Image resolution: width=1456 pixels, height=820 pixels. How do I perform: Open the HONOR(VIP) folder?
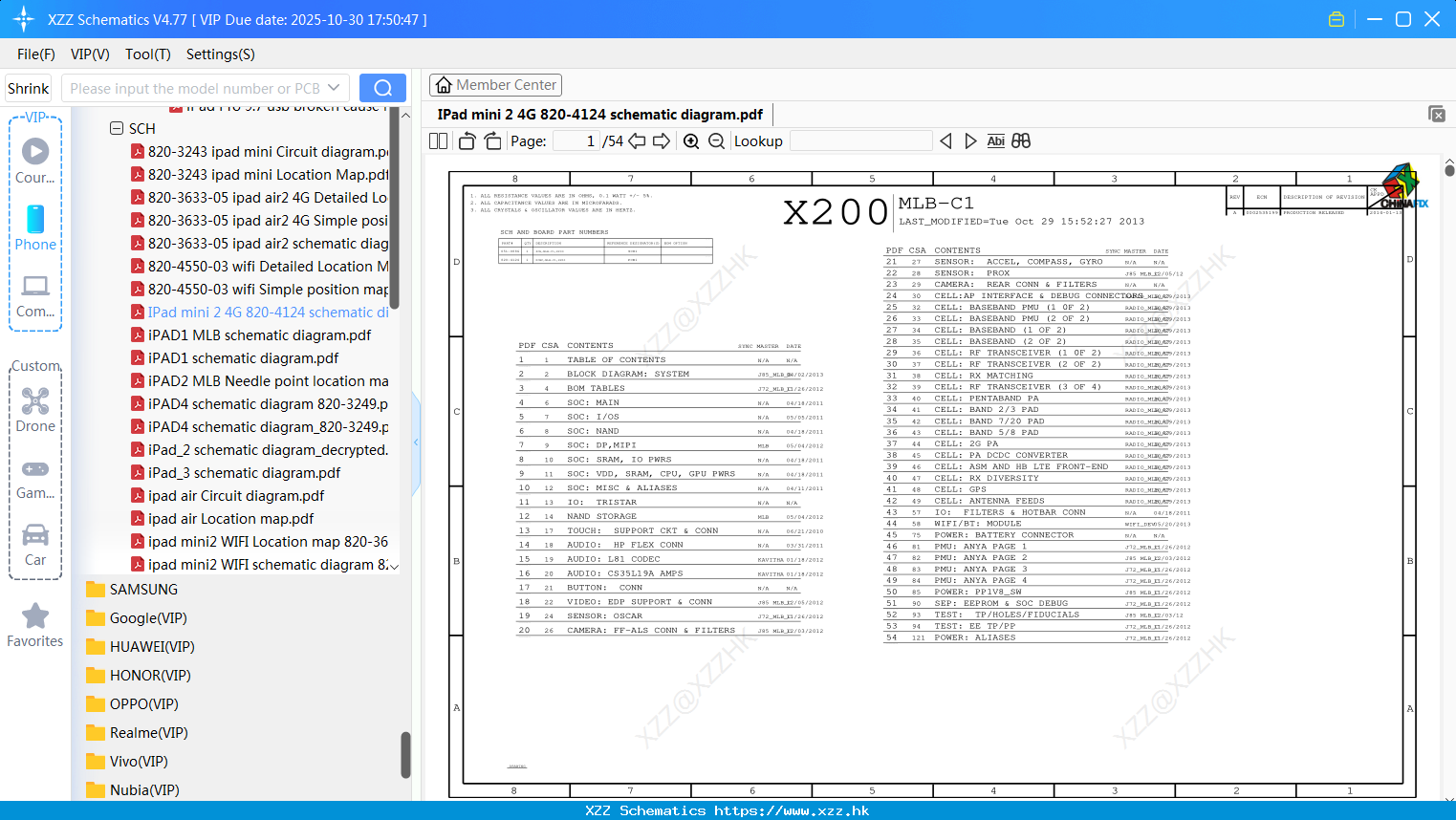pos(139,676)
